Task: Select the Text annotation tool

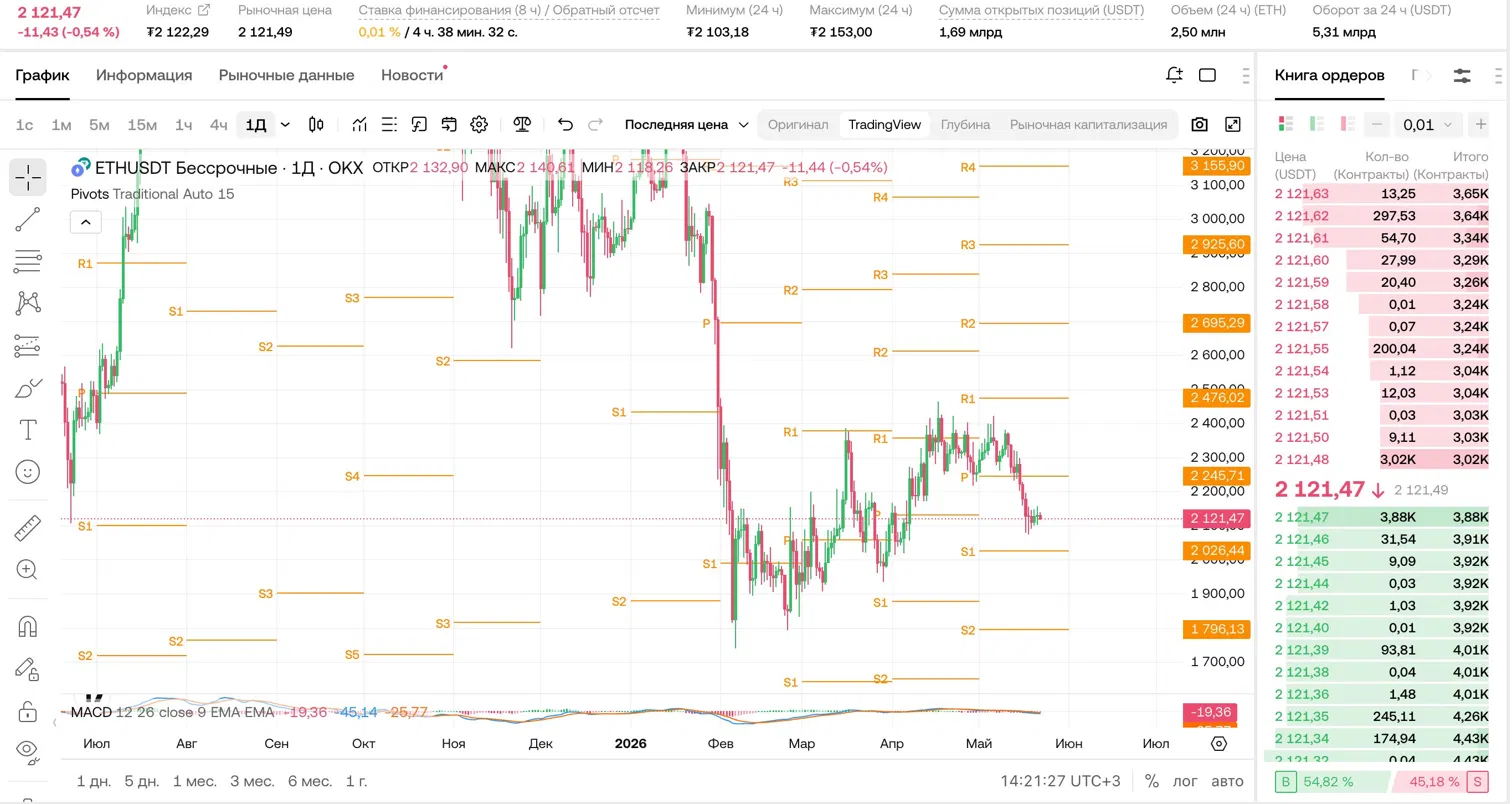Action: click(28, 430)
